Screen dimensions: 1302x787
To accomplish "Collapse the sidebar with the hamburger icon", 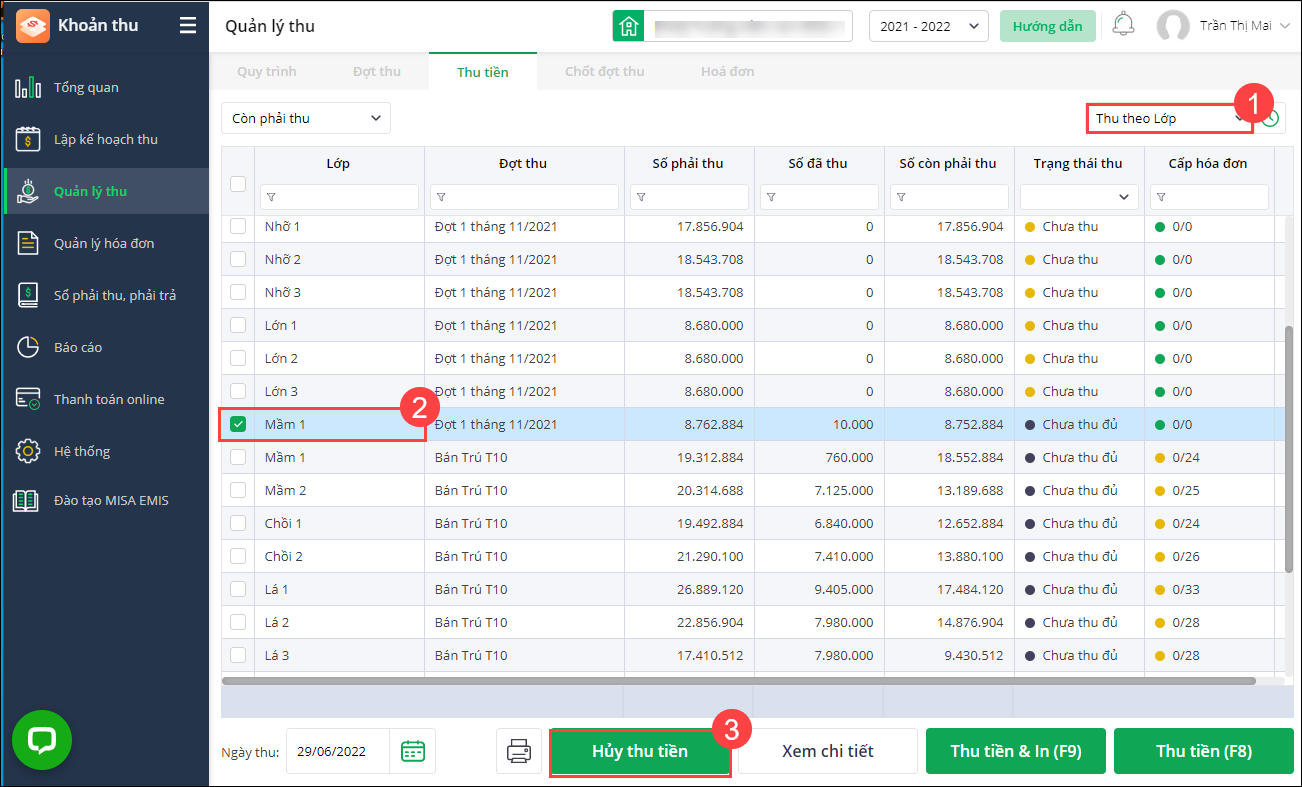I will click(x=188, y=26).
